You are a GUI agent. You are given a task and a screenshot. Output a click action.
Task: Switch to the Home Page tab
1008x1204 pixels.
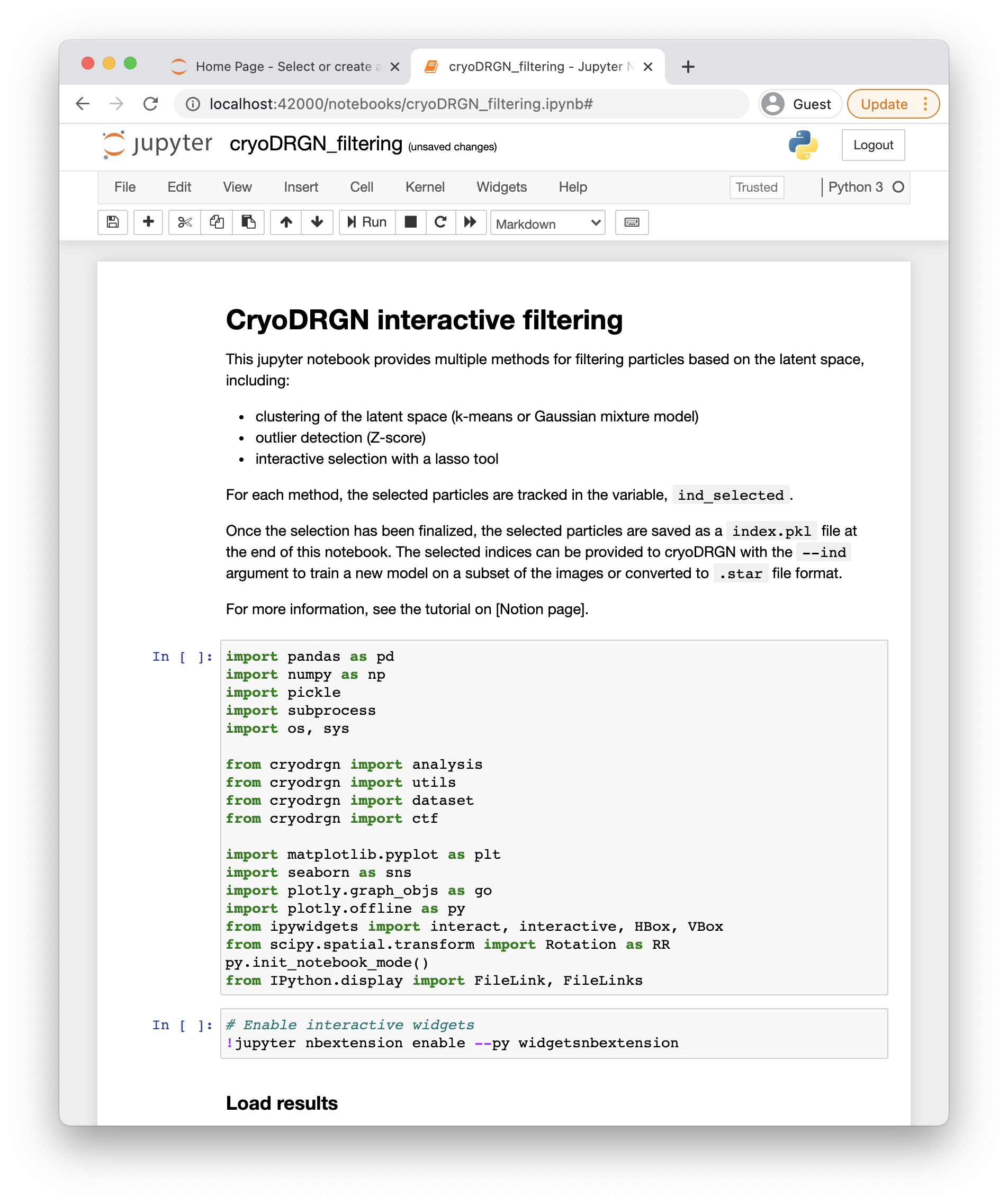(284, 67)
